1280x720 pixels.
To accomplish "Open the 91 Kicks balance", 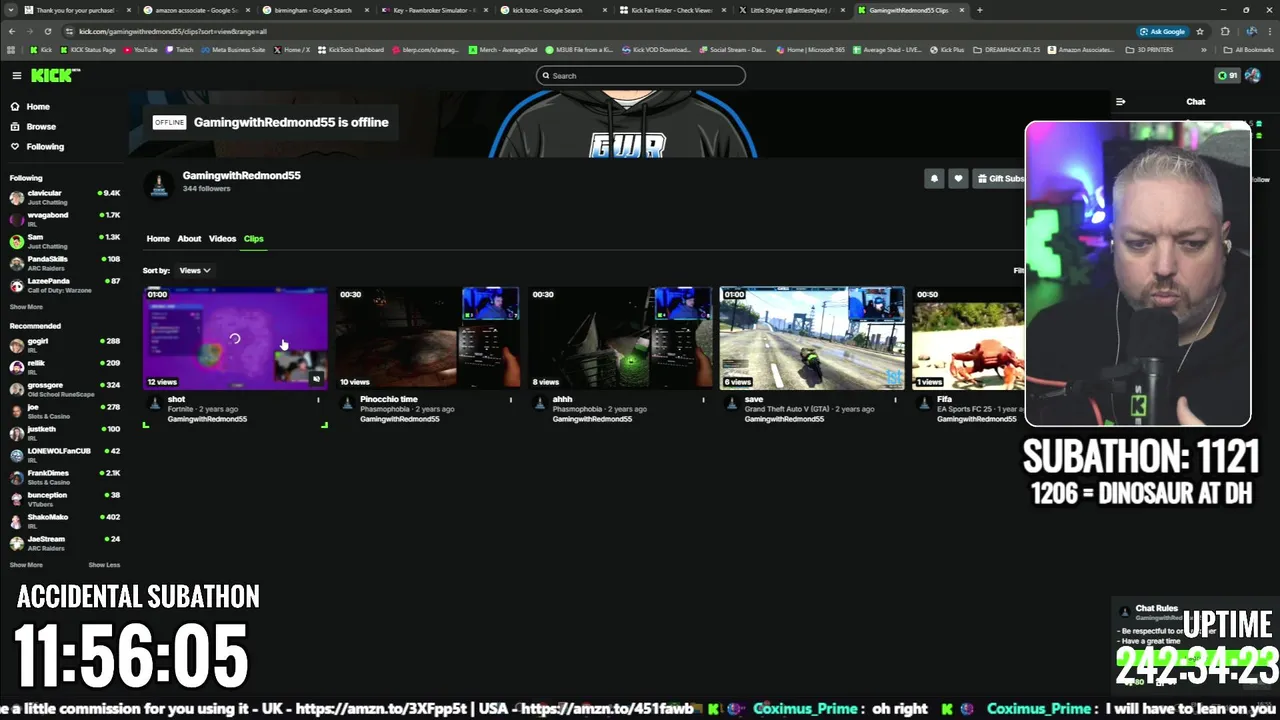I will tap(1226, 76).
